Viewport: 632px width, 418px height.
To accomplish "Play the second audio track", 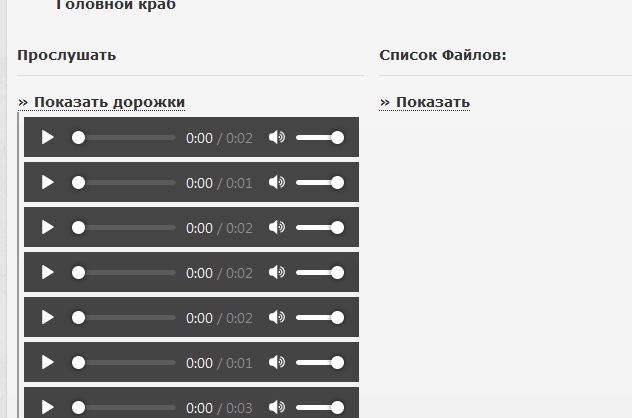I will (x=47, y=183).
